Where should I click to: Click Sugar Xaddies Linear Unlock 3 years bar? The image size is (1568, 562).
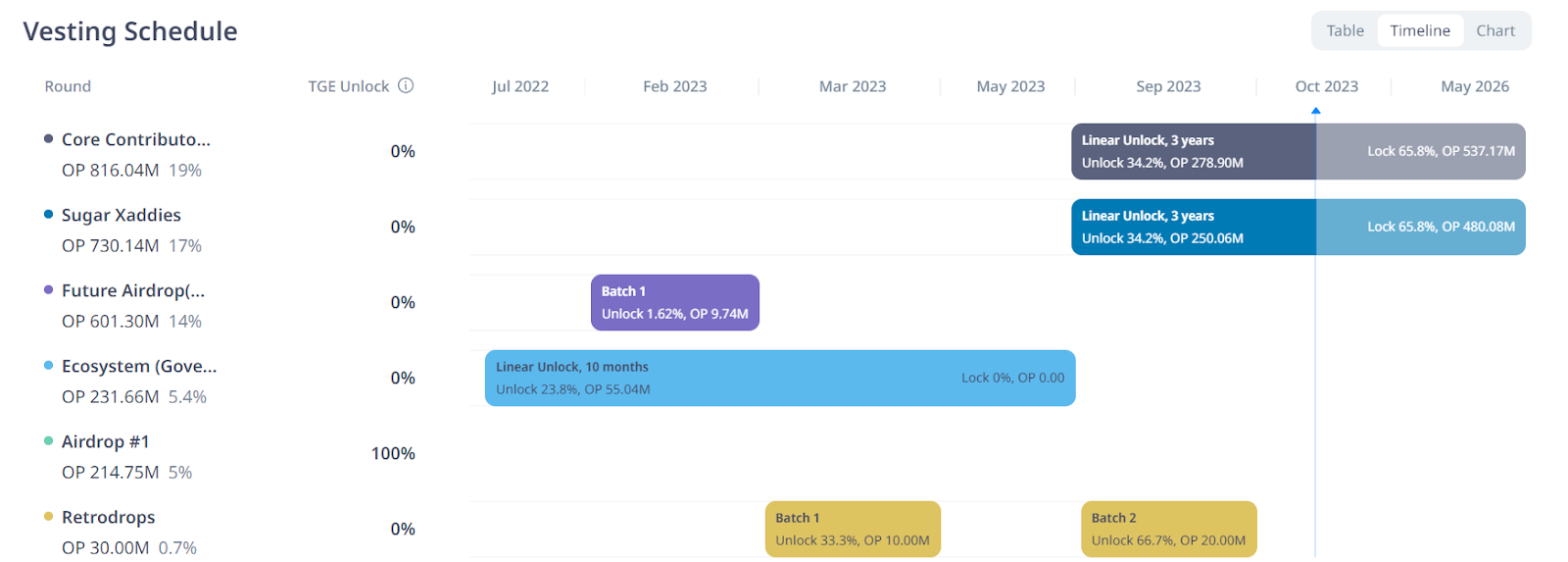[1194, 227]
